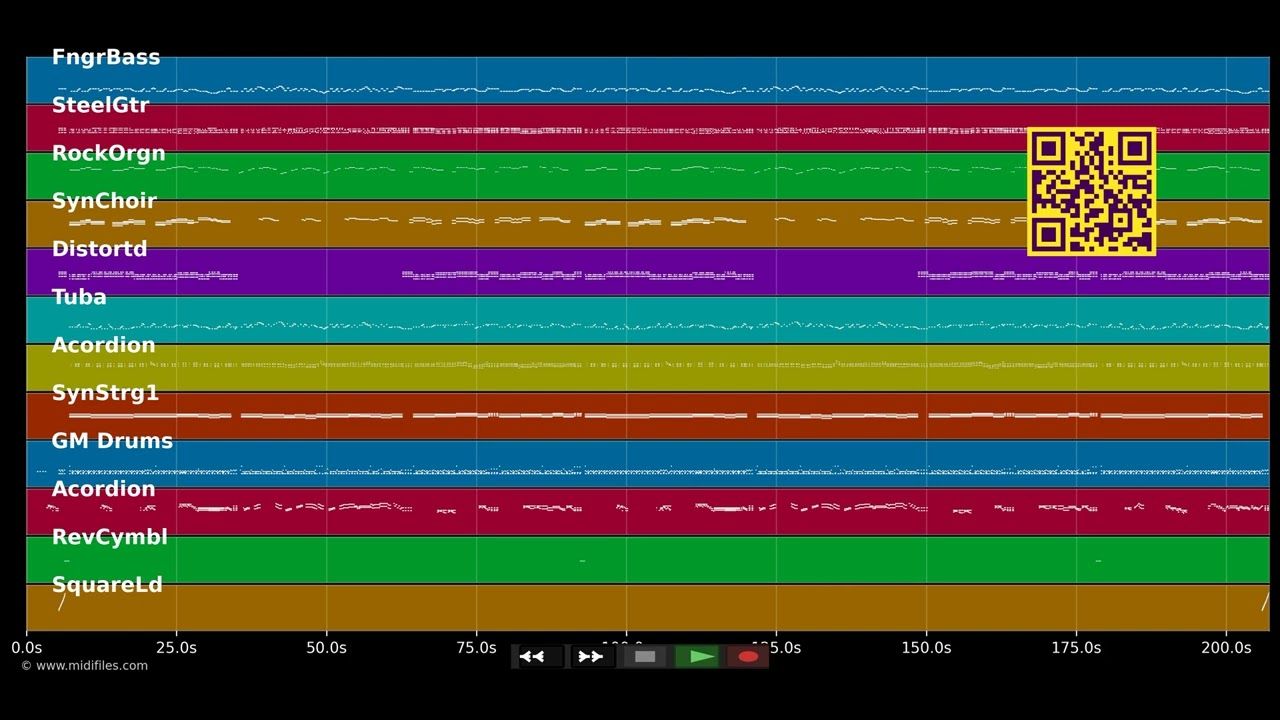Screen dimensions: 1280x720
Task: Select the RevCymbl track label
Action: 109,537
